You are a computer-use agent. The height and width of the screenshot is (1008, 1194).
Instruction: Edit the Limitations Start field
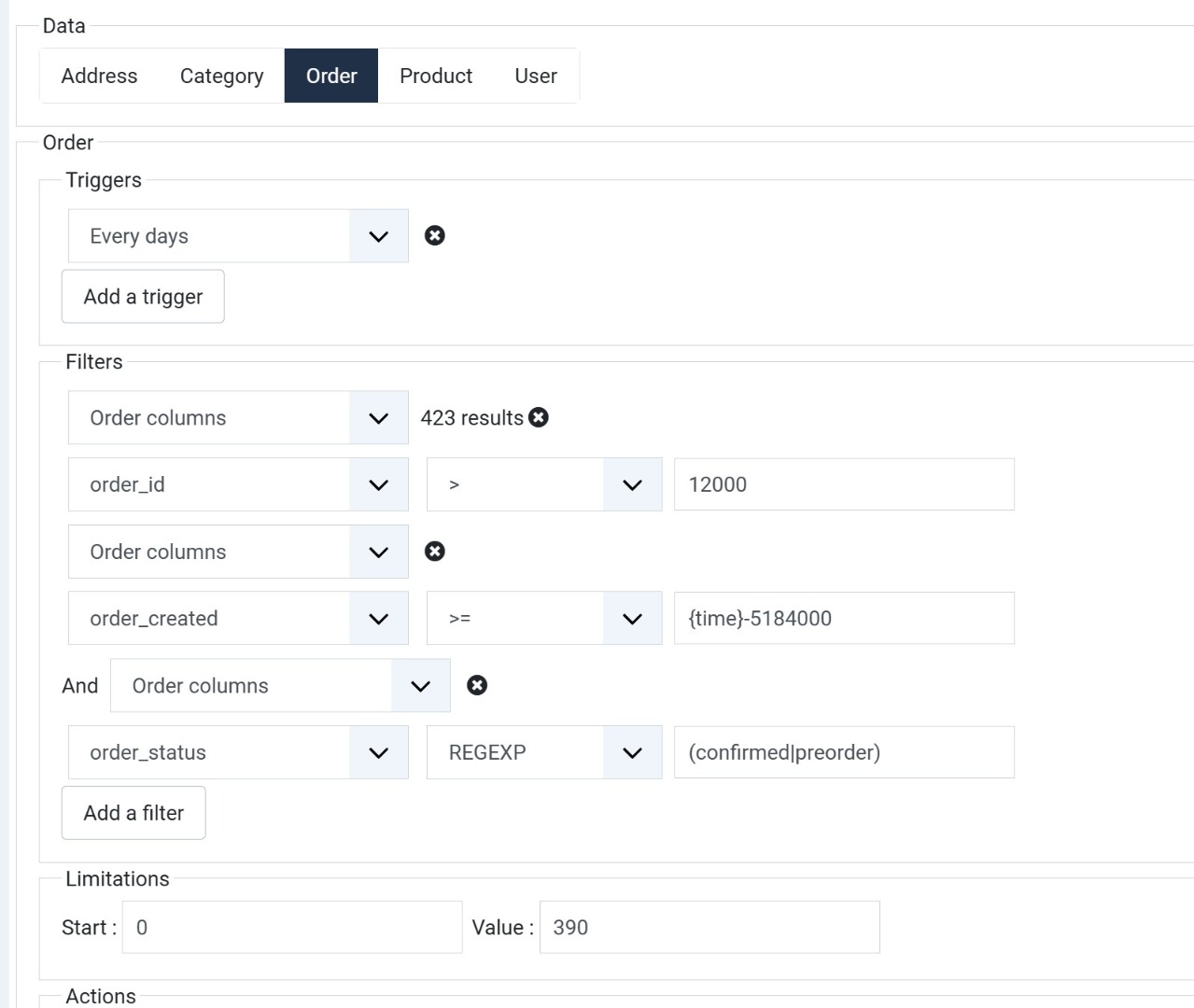pos(291,927)
